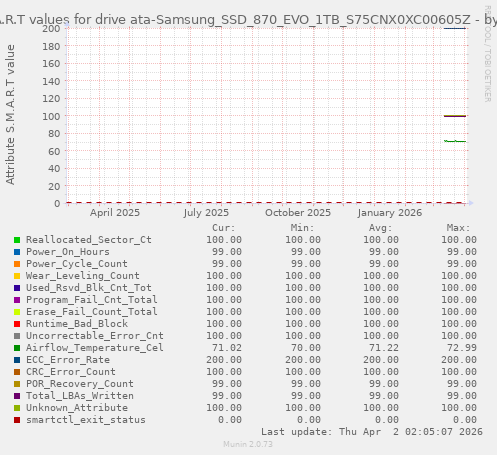Select the Erase_Fail_Count_Total legend label
Screen dimensions: 497x455
coord(92,312)
